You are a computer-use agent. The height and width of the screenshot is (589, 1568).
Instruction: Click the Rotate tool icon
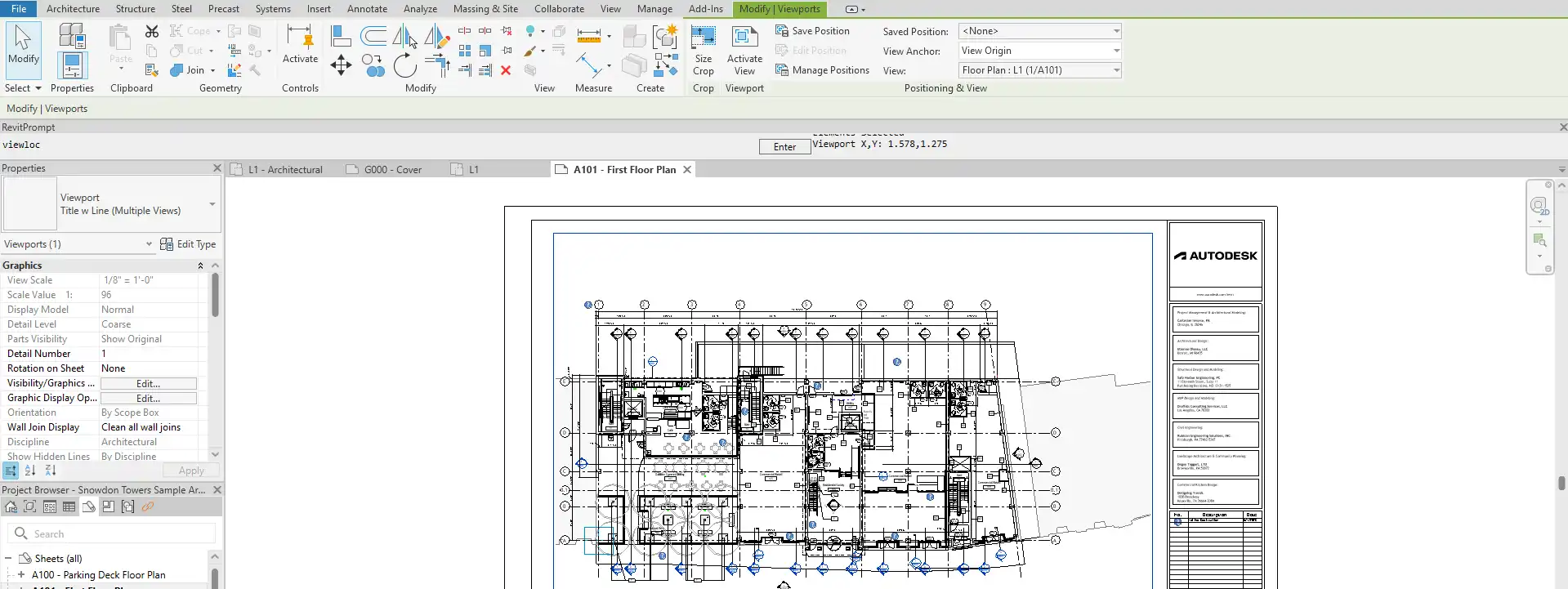click(x=404, y=65)
